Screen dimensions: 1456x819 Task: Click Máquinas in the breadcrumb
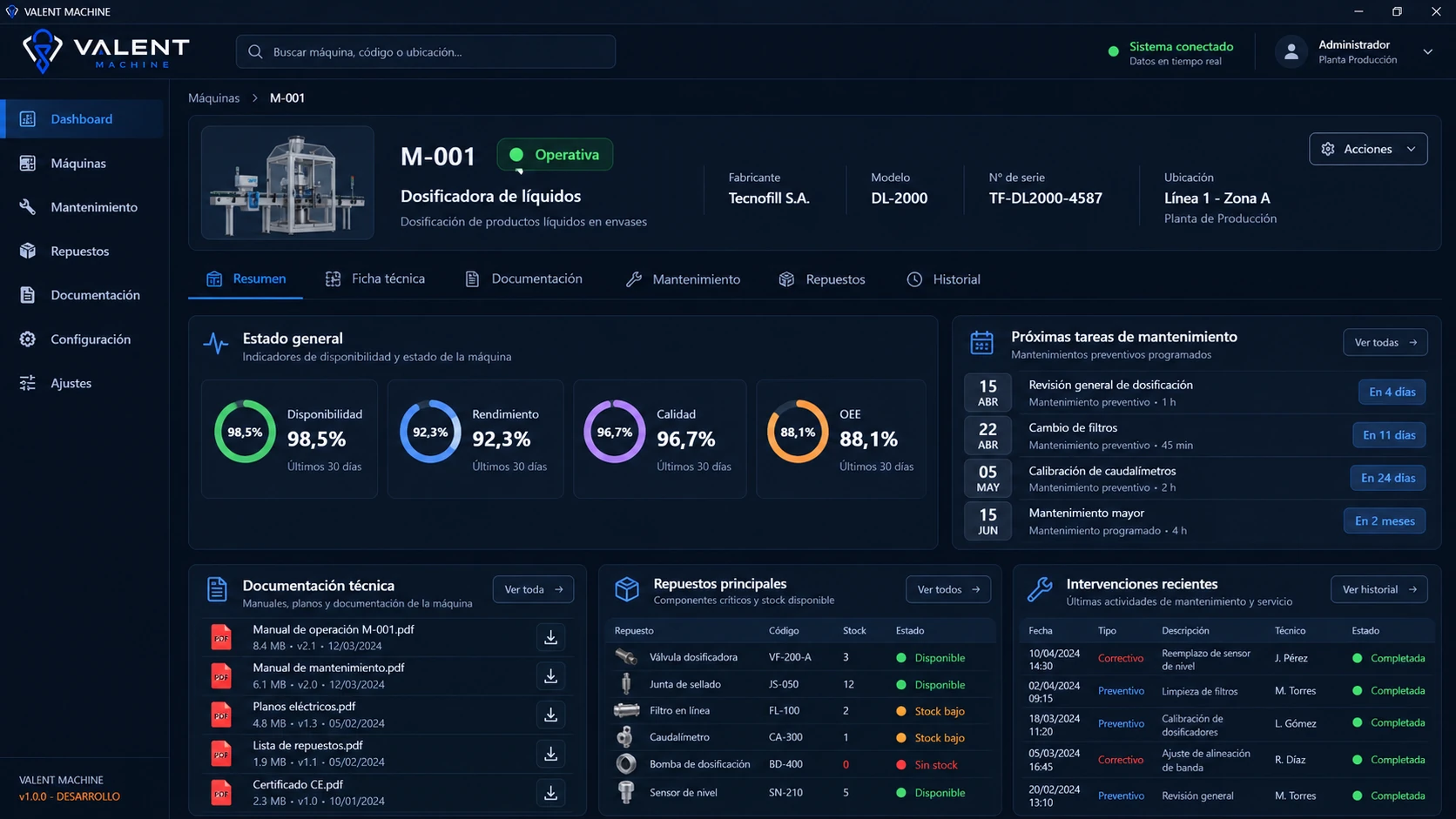(x=213, y=97)
